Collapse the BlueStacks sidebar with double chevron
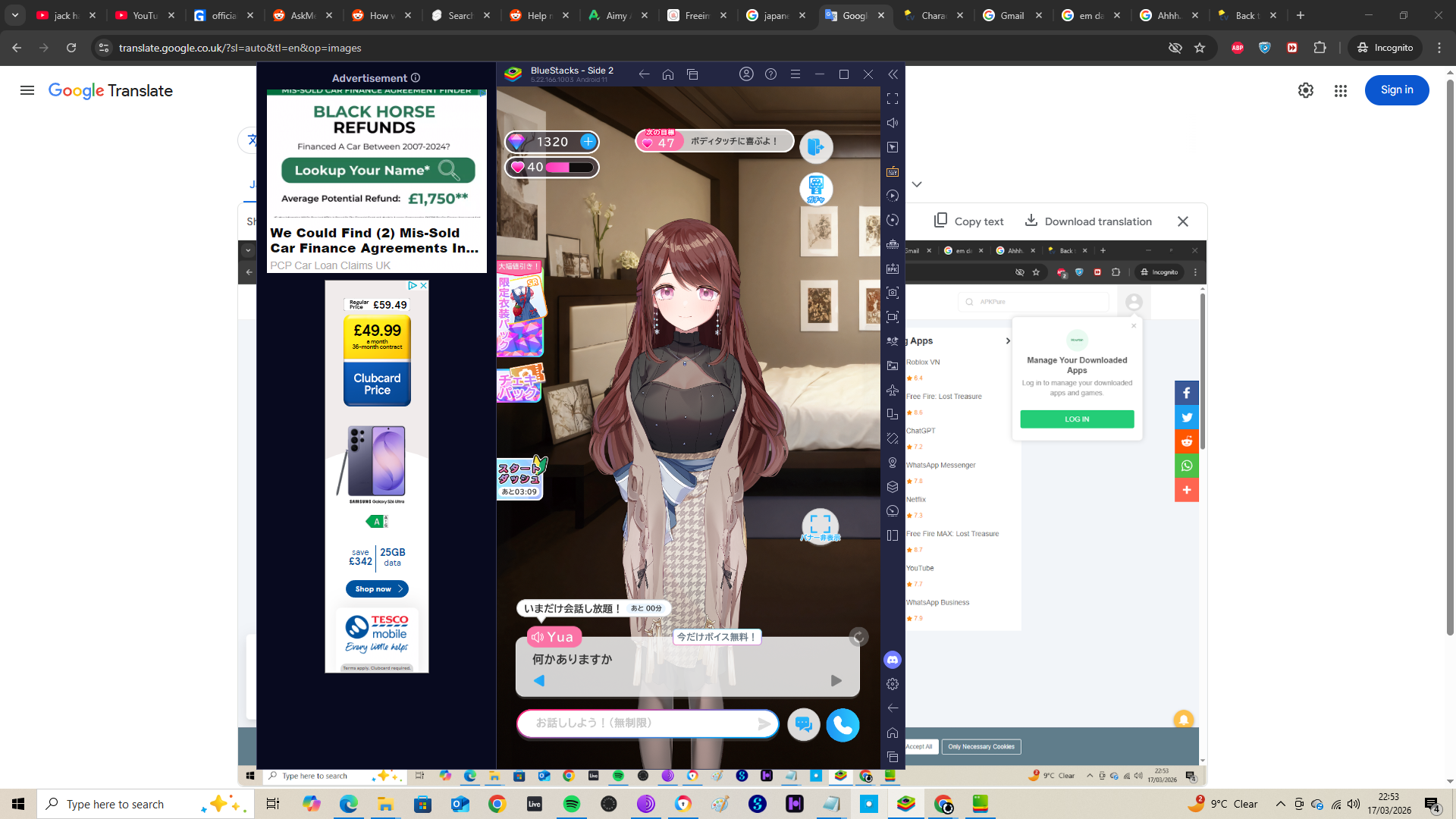The height and width of the screenshot is (819, 1456). click(x=893, y=74)
